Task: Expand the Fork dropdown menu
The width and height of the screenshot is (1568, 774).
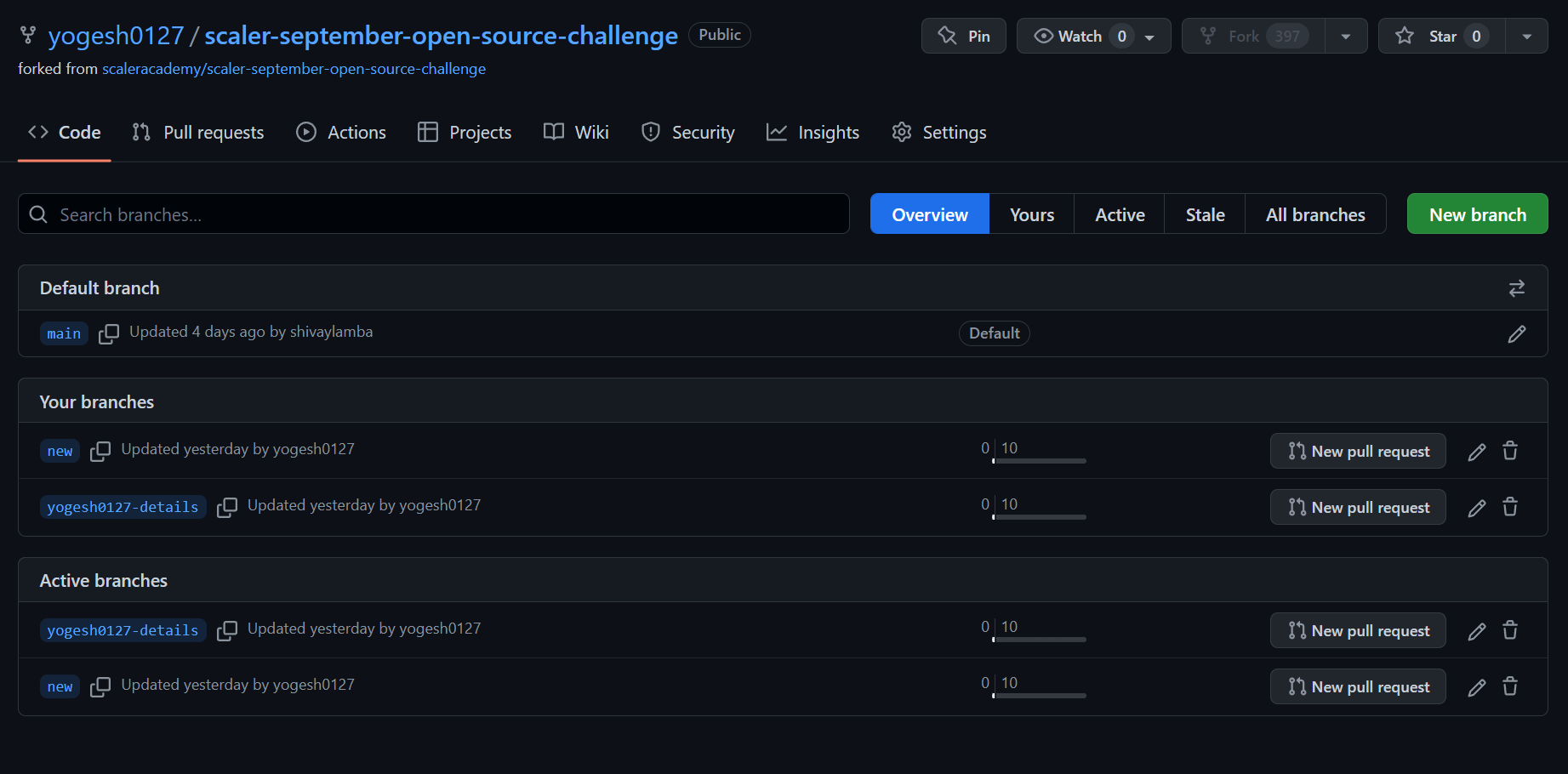Action: point(1346,36)
